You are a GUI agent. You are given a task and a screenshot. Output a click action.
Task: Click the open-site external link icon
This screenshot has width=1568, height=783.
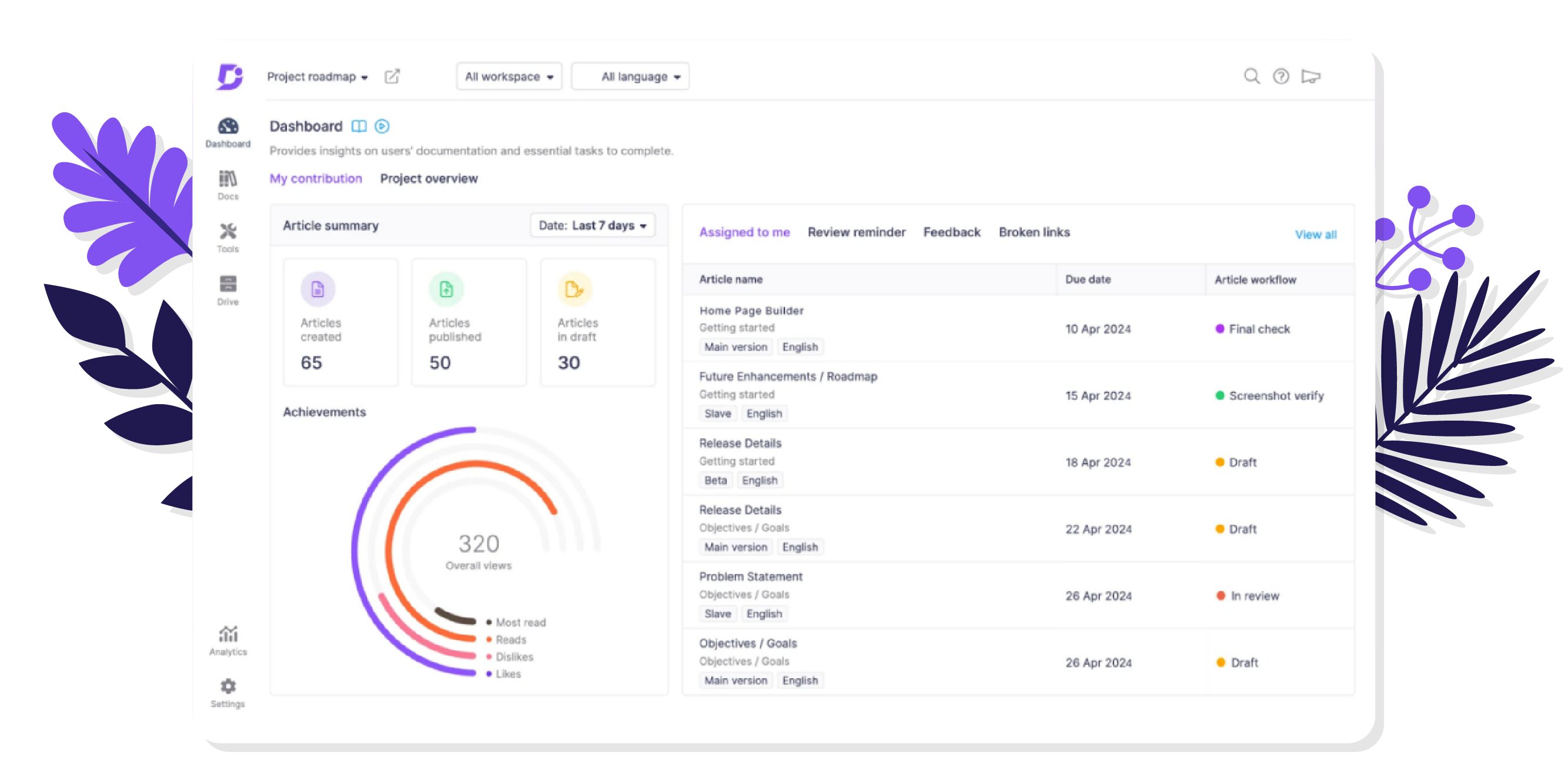point(392,76)
